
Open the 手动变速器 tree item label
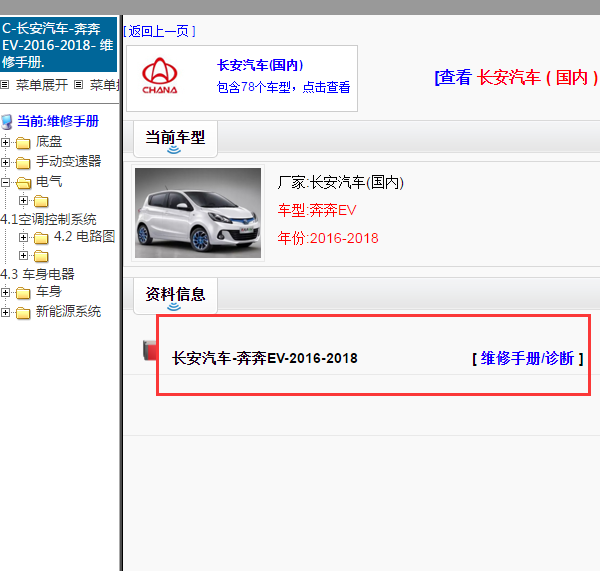click(x=68, y=162)
